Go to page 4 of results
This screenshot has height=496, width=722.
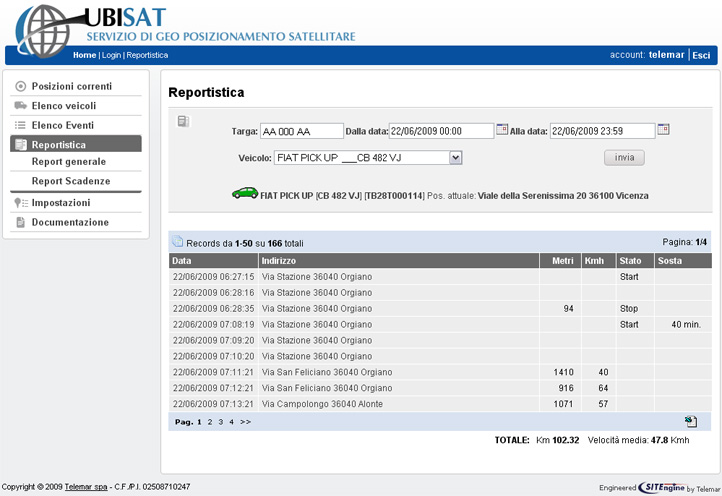(x=232, y=422)
